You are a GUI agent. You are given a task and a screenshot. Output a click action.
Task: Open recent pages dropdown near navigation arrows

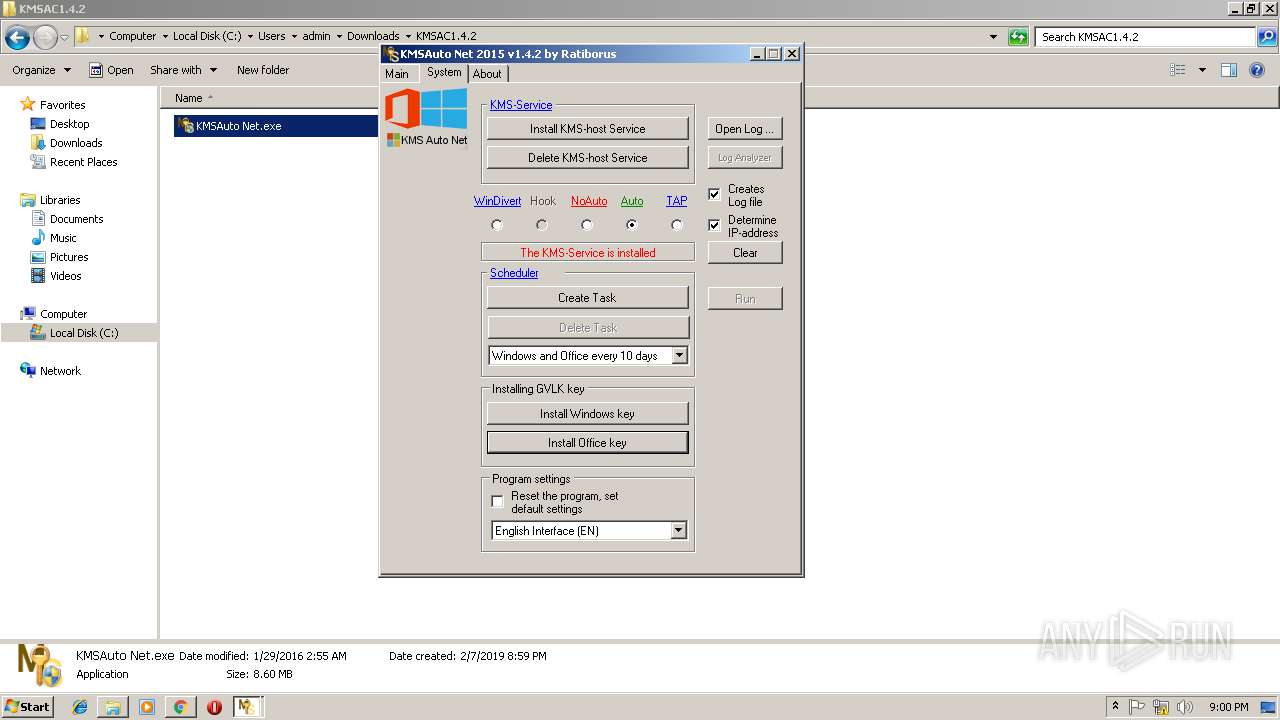[x=64, y=38]
